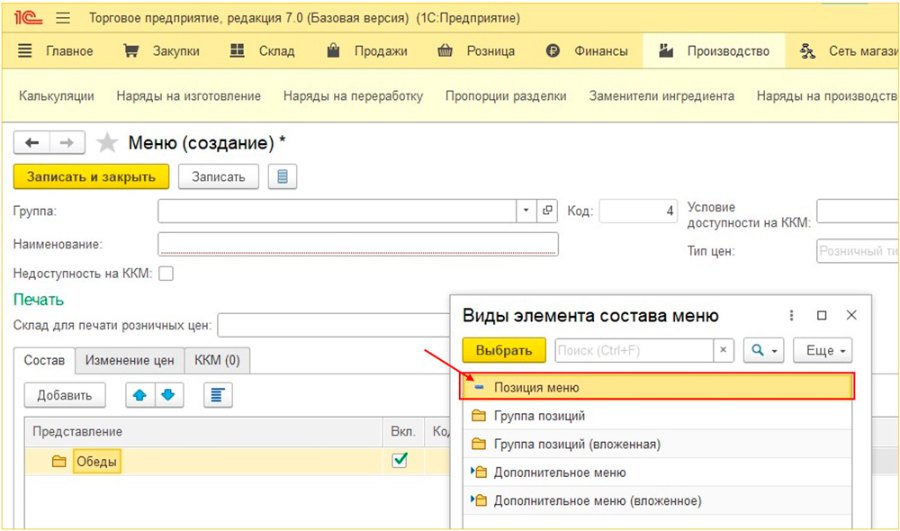Viewport: 900px width, 531px height.
Task: Click folder icon of Группа позиций (вложенная)
Action: point(479,444)
